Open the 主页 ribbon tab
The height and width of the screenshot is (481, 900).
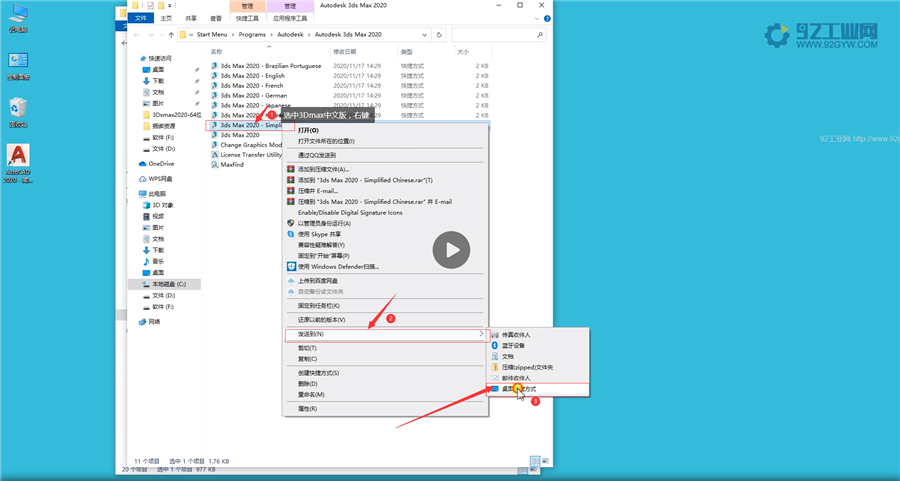pyautogui.click(x=166, y=18)
